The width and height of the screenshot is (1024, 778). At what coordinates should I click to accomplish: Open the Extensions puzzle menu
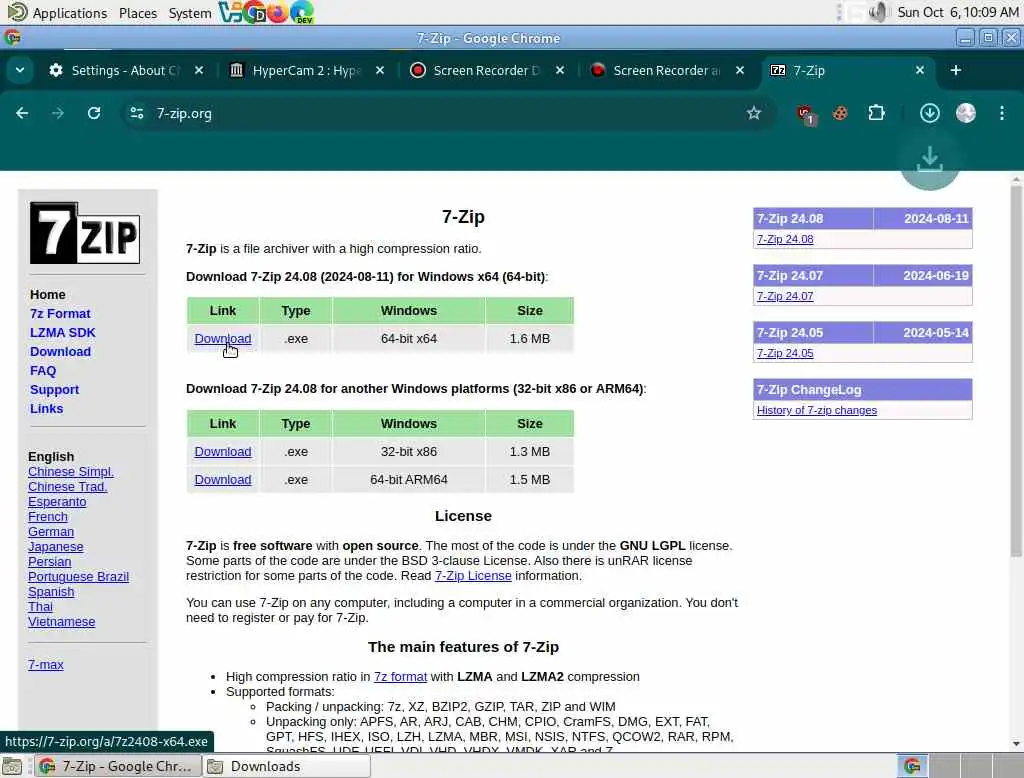point(876,113)
